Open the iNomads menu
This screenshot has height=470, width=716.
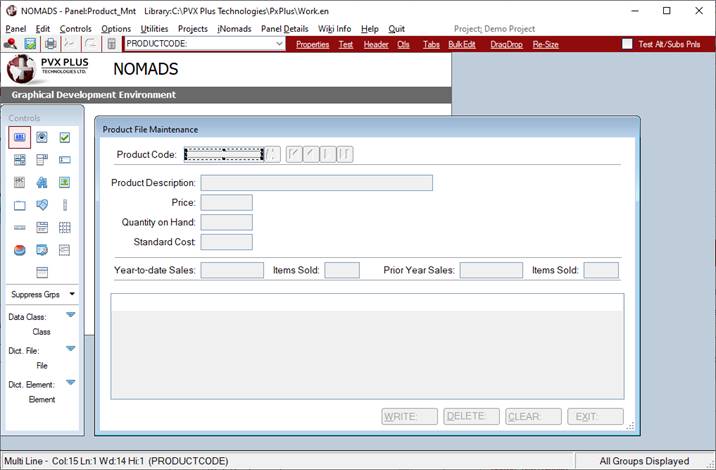[234, 29]
